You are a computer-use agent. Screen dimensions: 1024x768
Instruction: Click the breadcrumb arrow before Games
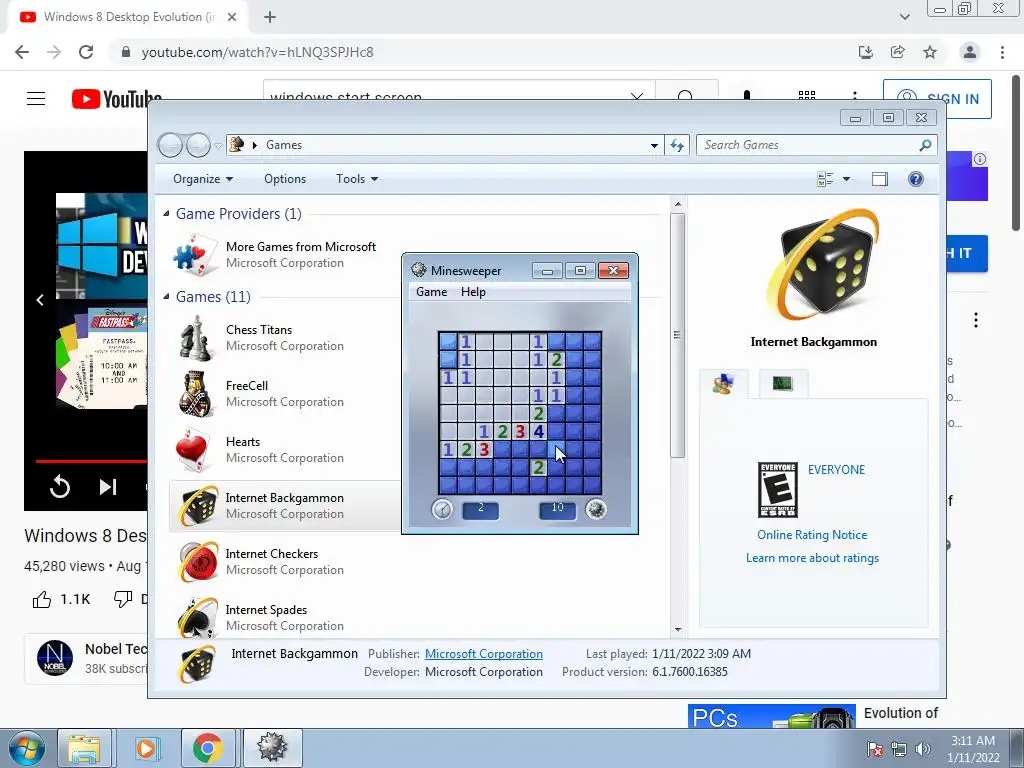point(255,145)
